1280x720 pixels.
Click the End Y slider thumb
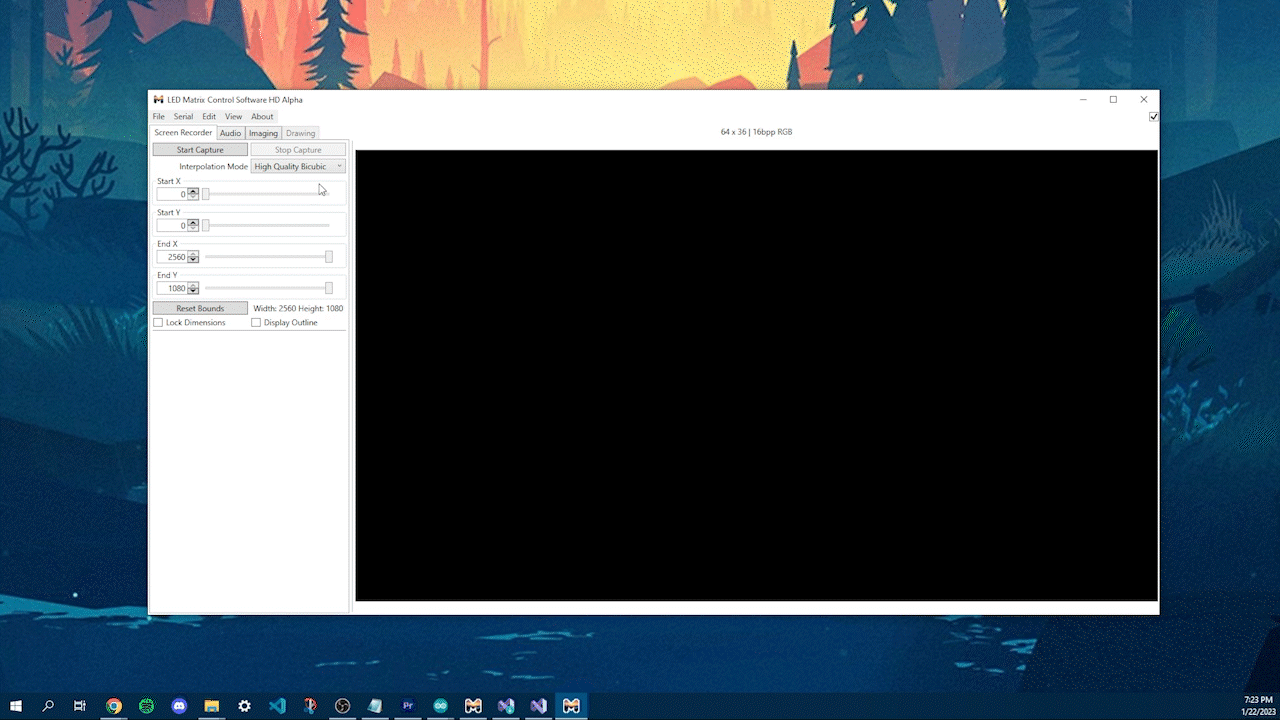[328, 288]
